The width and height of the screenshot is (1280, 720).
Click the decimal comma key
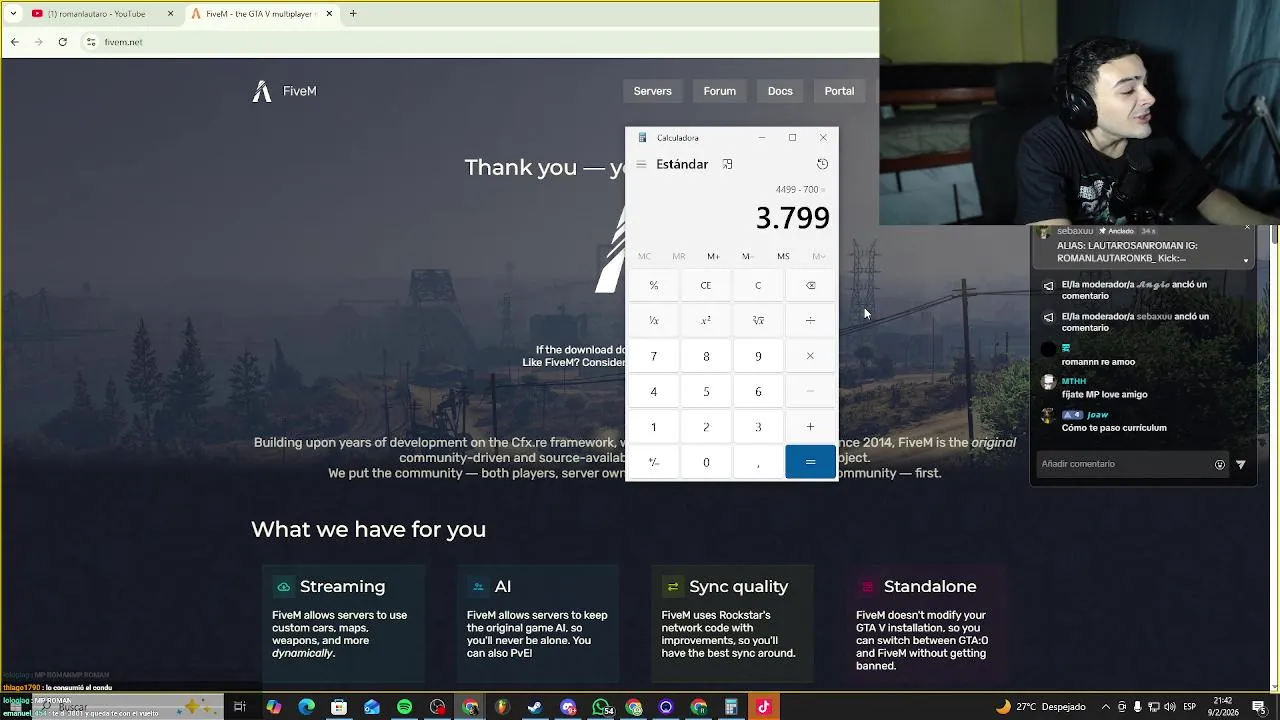pos(758,462)
